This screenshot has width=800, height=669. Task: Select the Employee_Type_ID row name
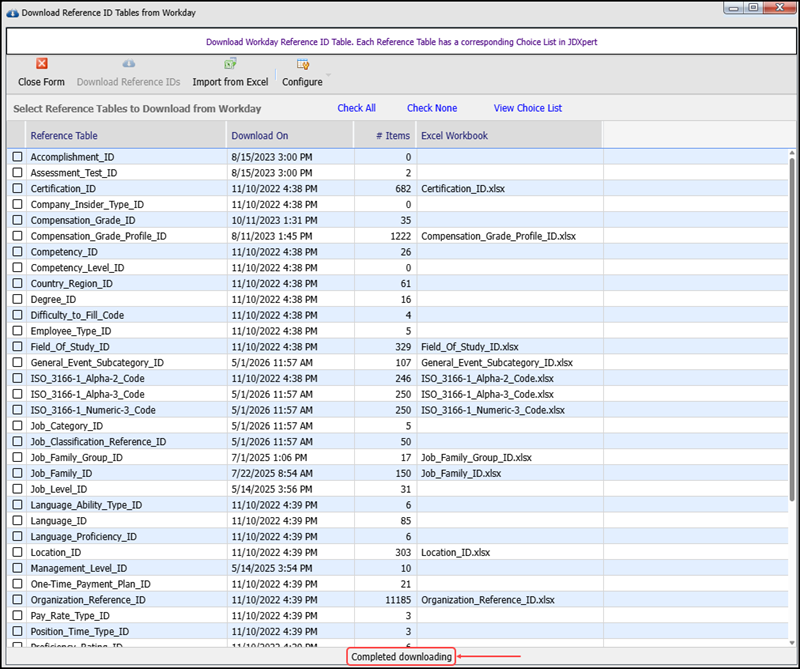71,331
